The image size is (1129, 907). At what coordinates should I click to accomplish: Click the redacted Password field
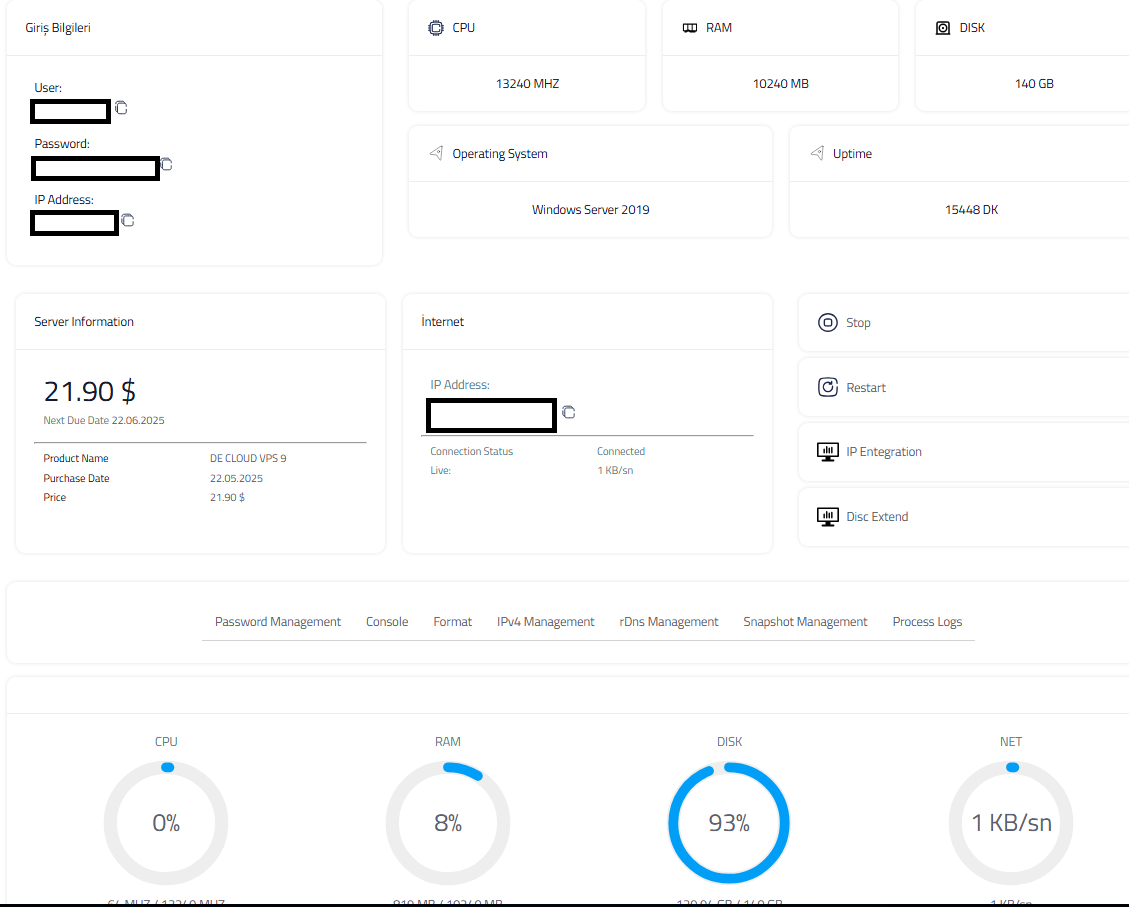[x=95, y=168]
